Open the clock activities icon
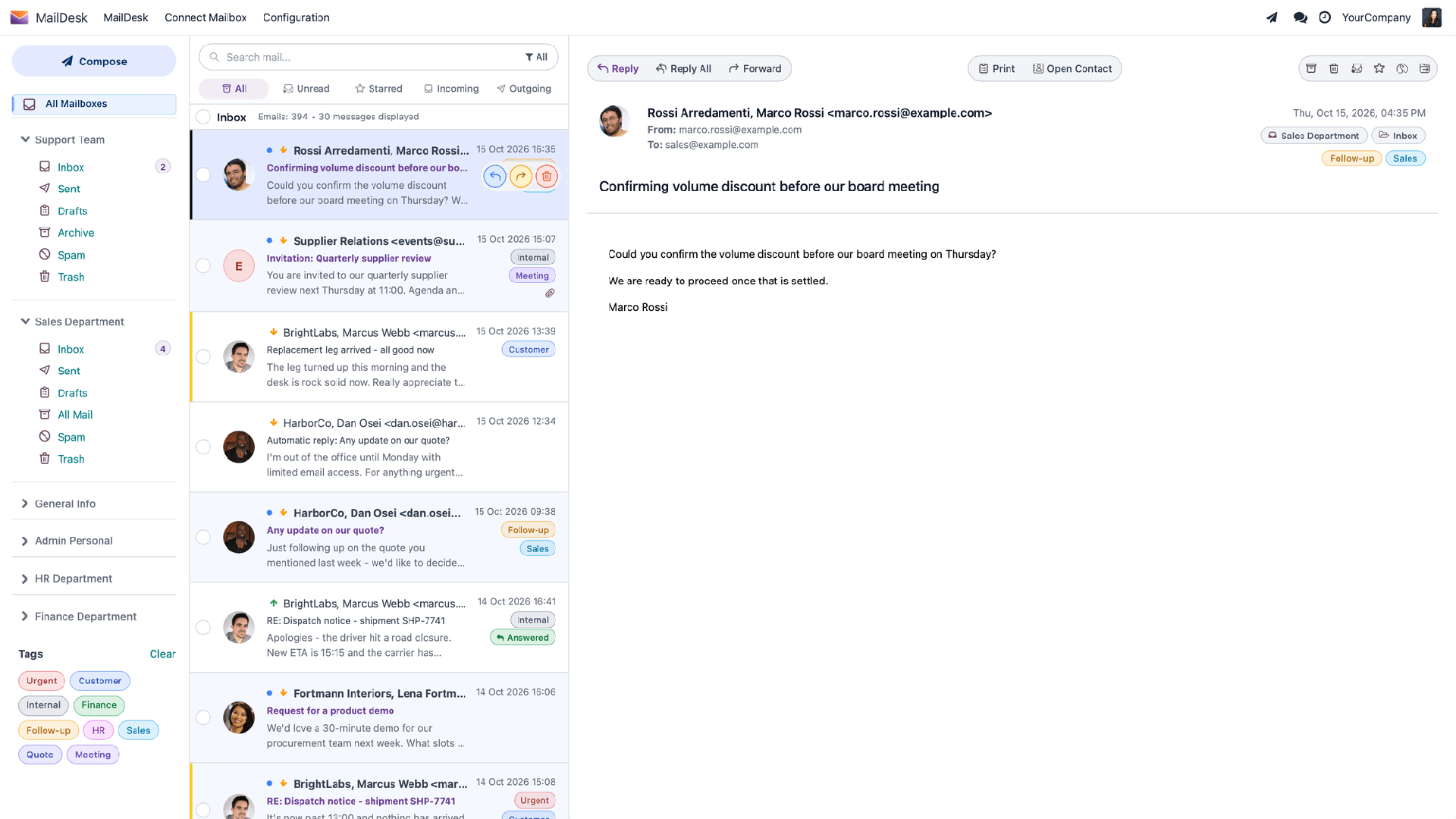This screenshot has width=1456, height=819. tap(1325, 17)
